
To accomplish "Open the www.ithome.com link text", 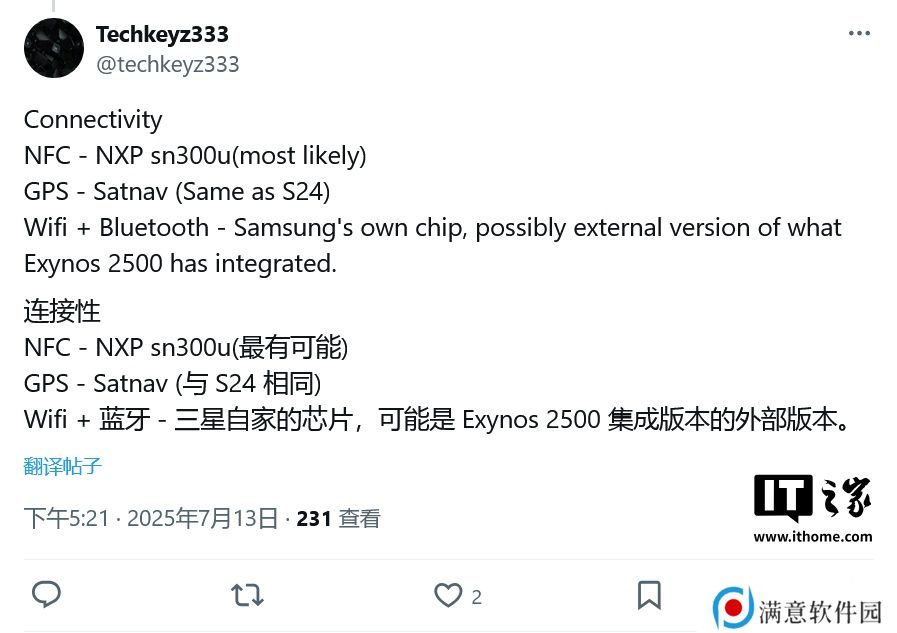I will point(813,537).
